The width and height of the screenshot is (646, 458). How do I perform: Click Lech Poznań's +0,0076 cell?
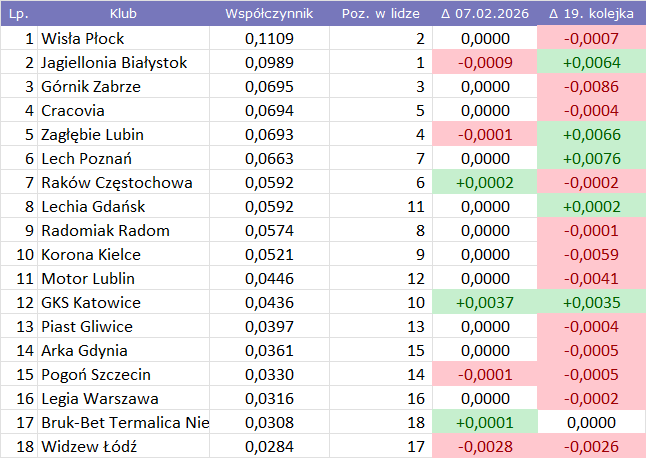(x=590, y=159)
